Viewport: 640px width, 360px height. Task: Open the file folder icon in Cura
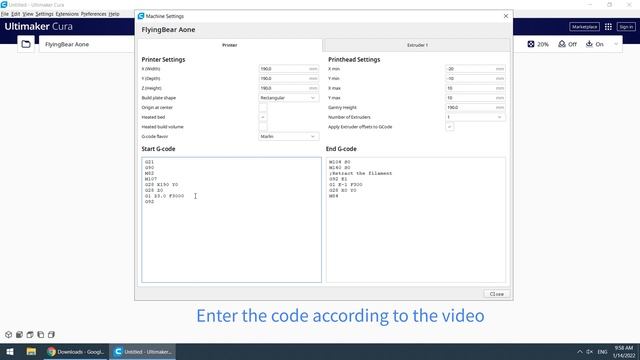[26, 44]
